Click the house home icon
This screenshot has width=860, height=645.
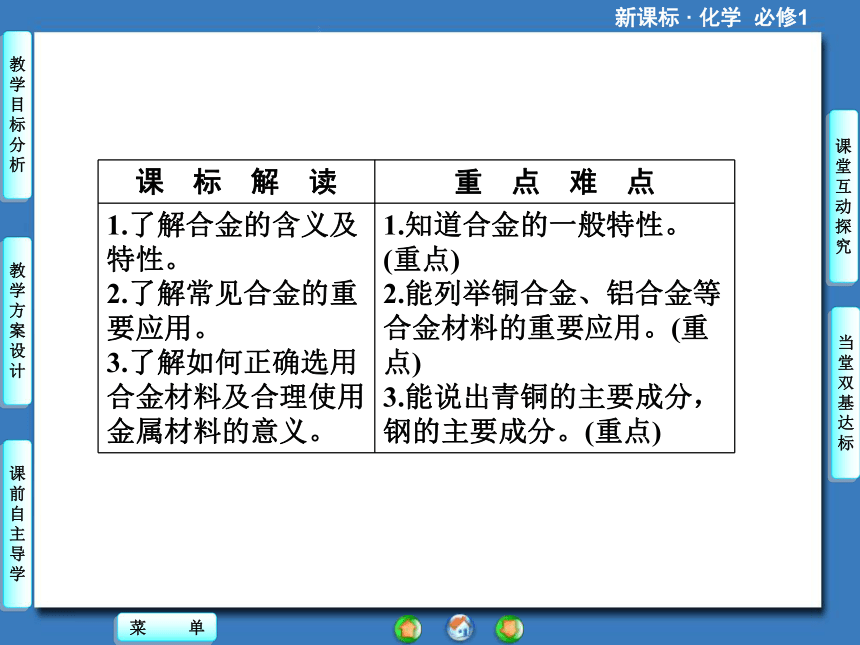[460, 628]
